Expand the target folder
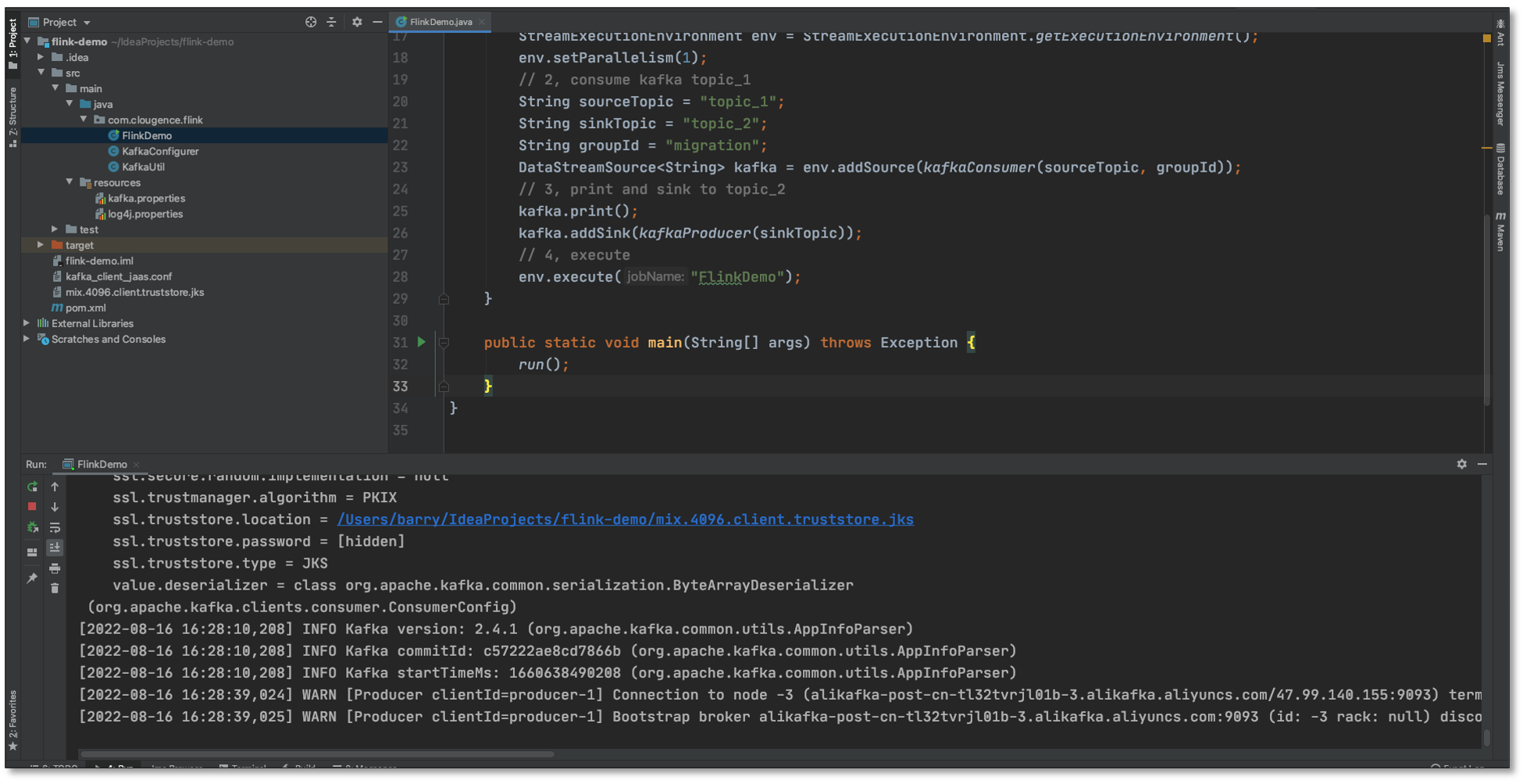 coord(41,245)
